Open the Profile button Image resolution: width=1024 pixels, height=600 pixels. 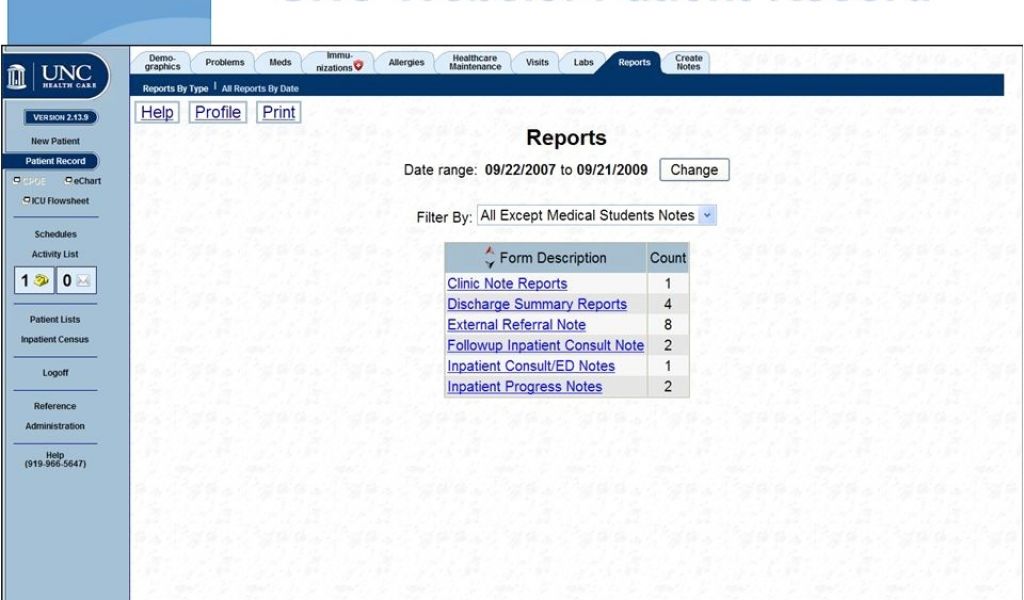tap(217, 112)
